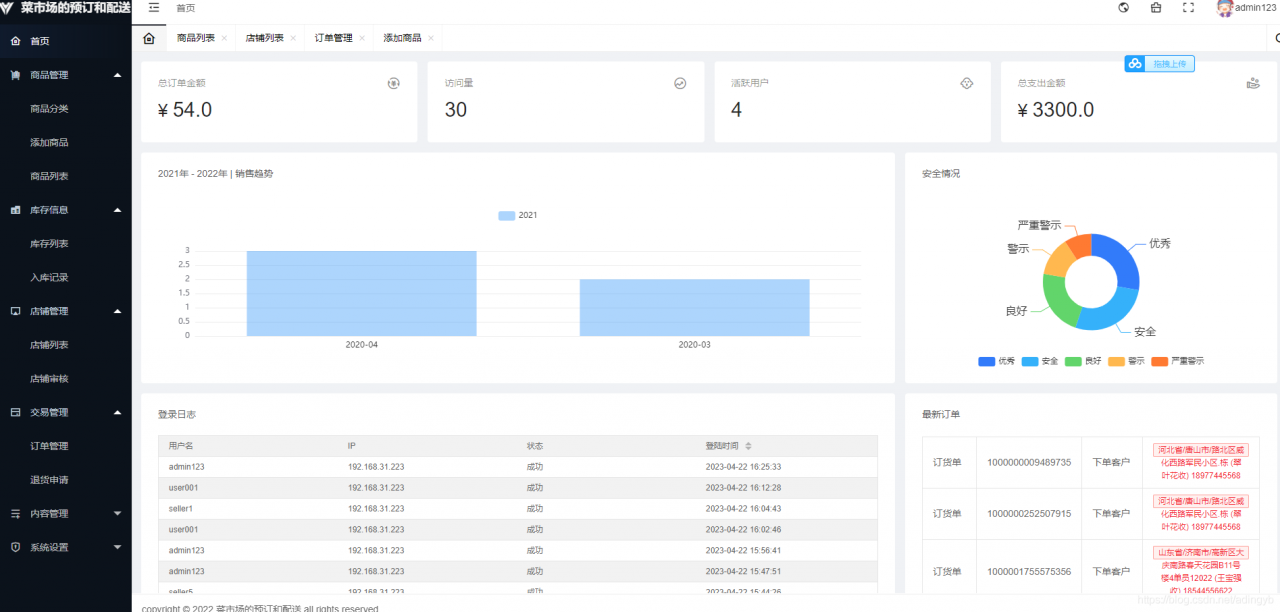Click the 首页 breadcrumb link
1280x612 pixels.
(186, 8)
